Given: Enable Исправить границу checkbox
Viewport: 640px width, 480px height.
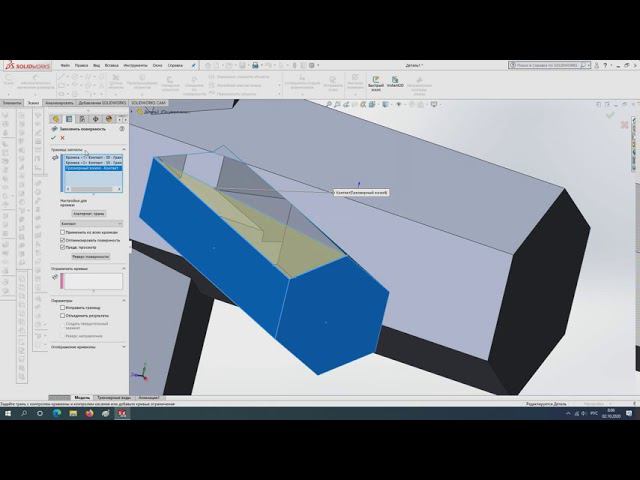Looking at the screenshot, I should click(62, 308).
